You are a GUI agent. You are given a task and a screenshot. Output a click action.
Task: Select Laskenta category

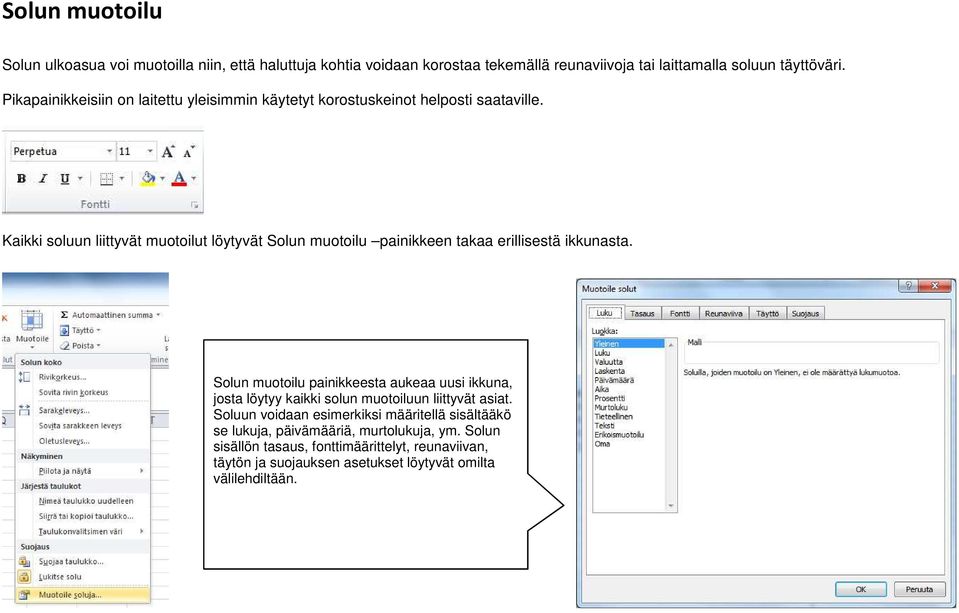point(628,371)
